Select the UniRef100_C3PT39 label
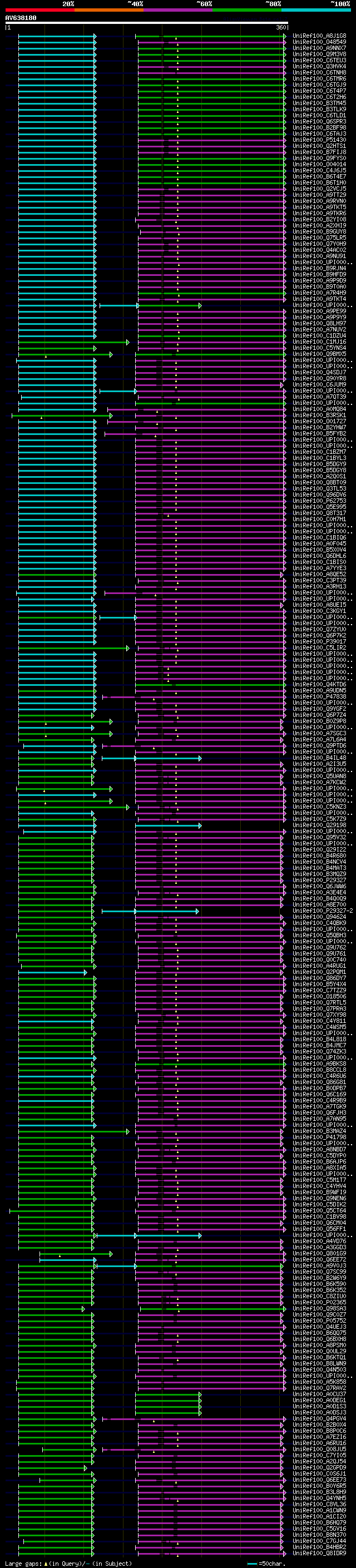356x1568 pixels. pyautogui.click(x=319, y=581)
